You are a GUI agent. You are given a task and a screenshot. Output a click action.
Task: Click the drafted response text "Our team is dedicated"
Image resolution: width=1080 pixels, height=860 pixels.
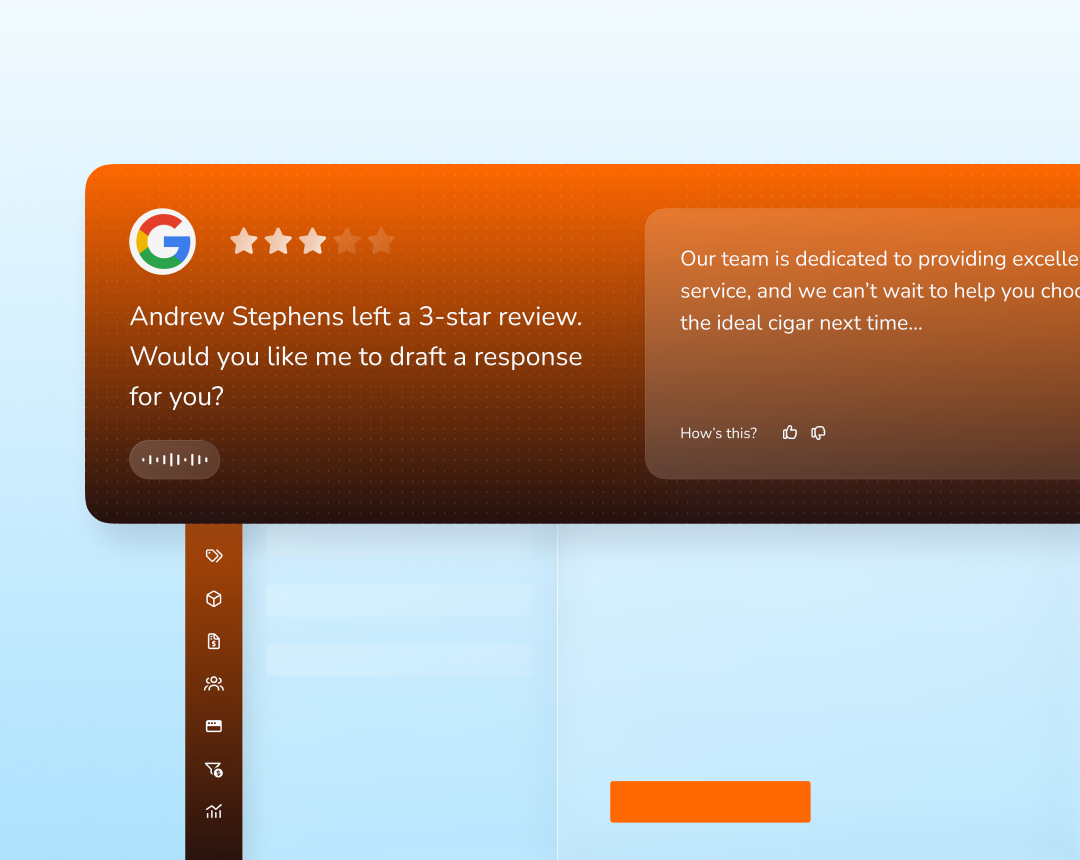pyautogui.click(x=784, y=259)
